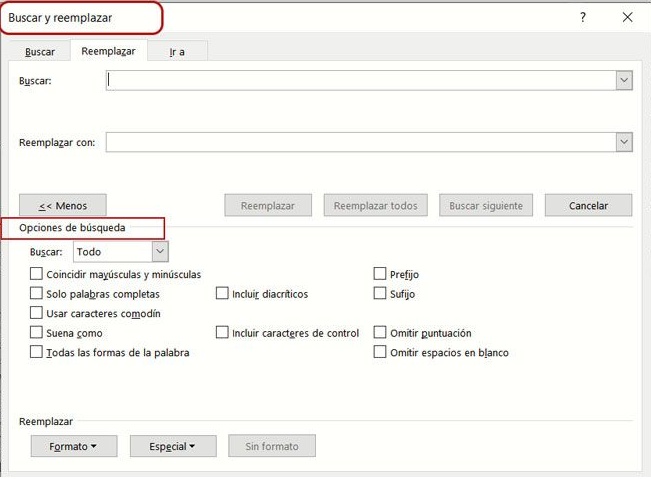Screen dimensions: 651x479
Task: Click the Reemplazar todos button
Action: [x=375, y=205]
